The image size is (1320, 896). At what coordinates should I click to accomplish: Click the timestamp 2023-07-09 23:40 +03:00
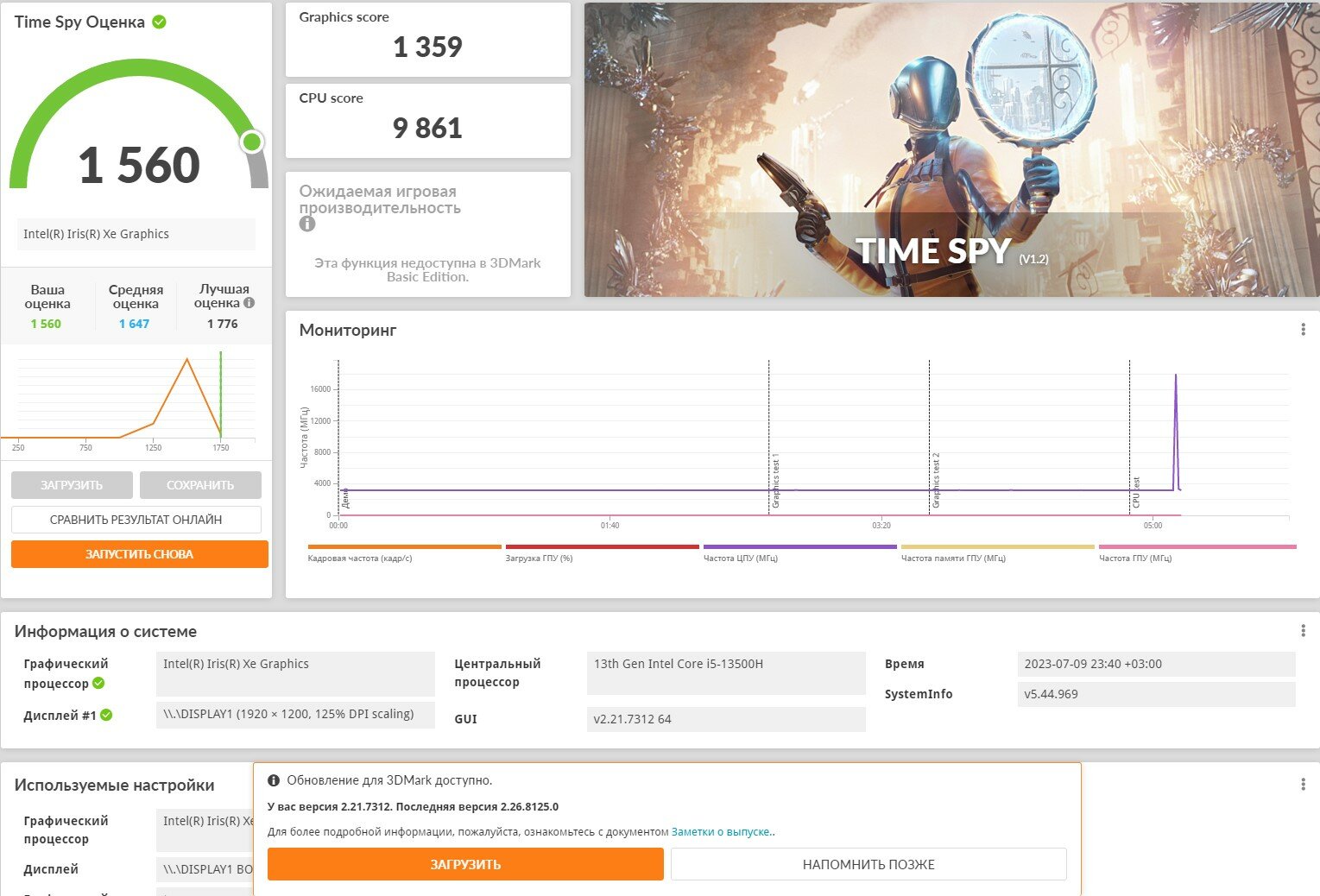coord(1157,664)
